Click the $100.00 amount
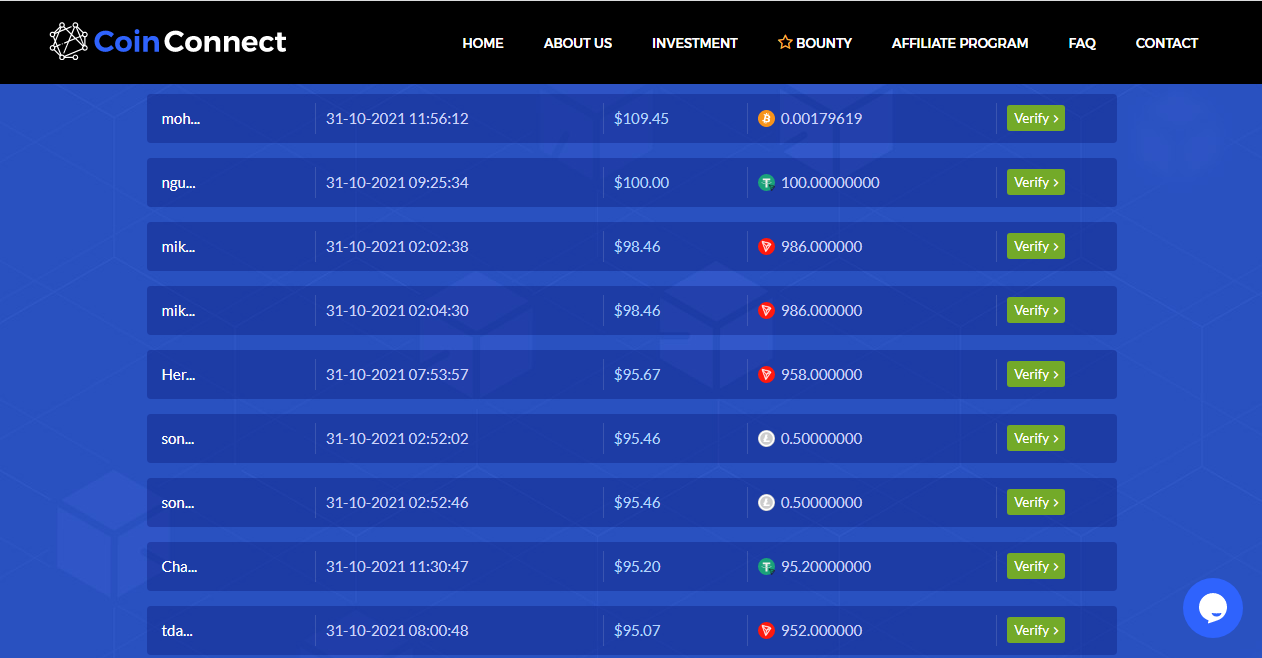 click(x=642, y=183)
